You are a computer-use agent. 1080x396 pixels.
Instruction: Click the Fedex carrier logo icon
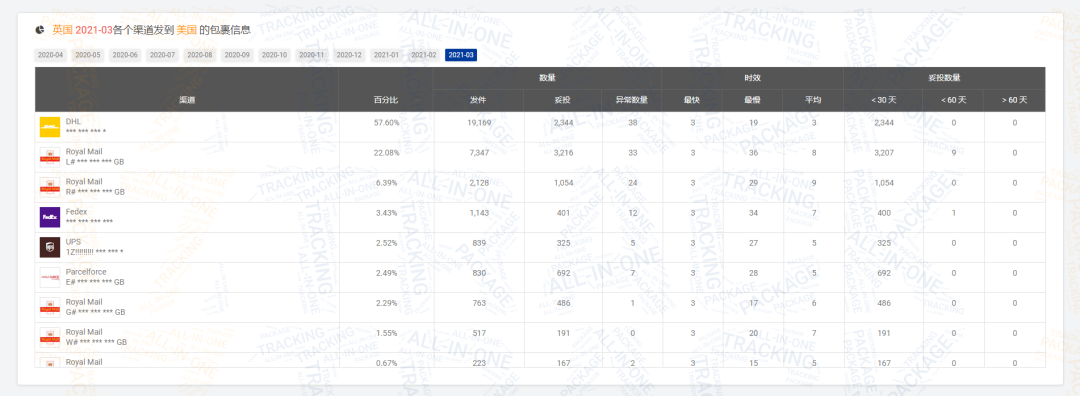(50, 217)
